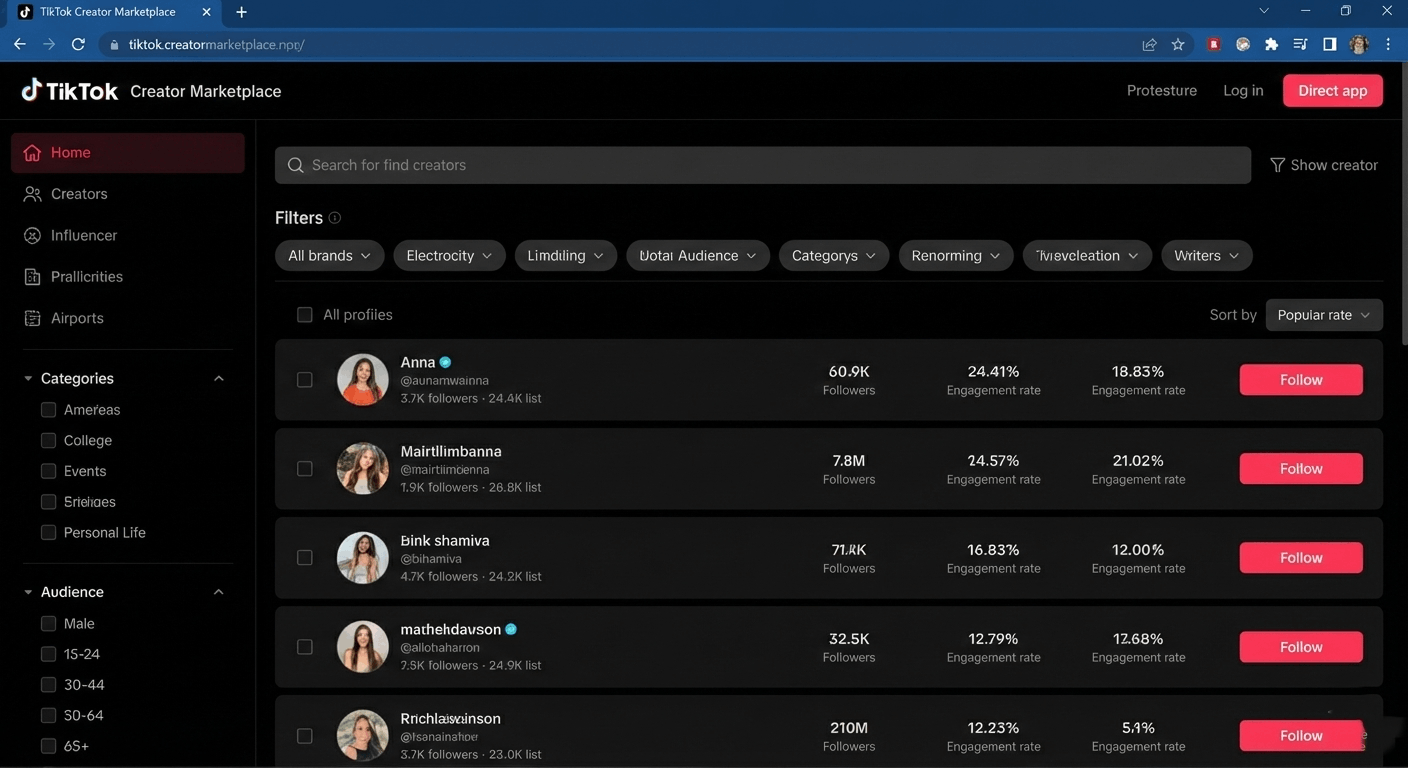Image resolution: width=1408 pixels, height=768 pixels.
Task: Go to Influencer in the sidebar
Action: click(84, 235)
